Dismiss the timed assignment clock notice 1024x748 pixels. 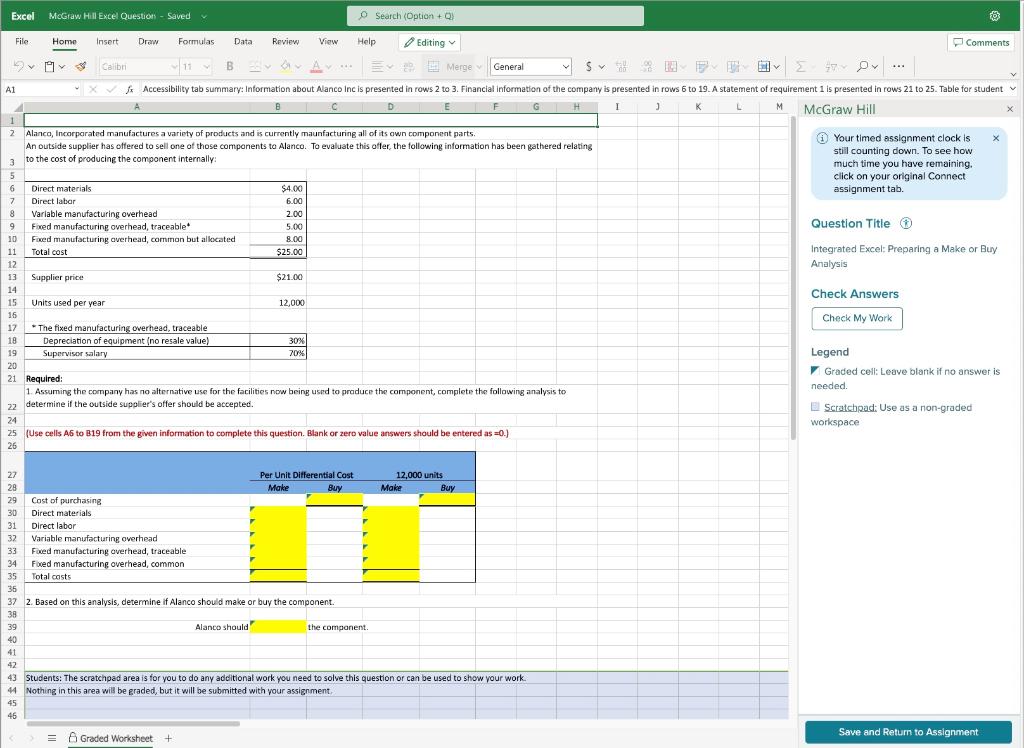pyautogui.click(x=995, y=138)
